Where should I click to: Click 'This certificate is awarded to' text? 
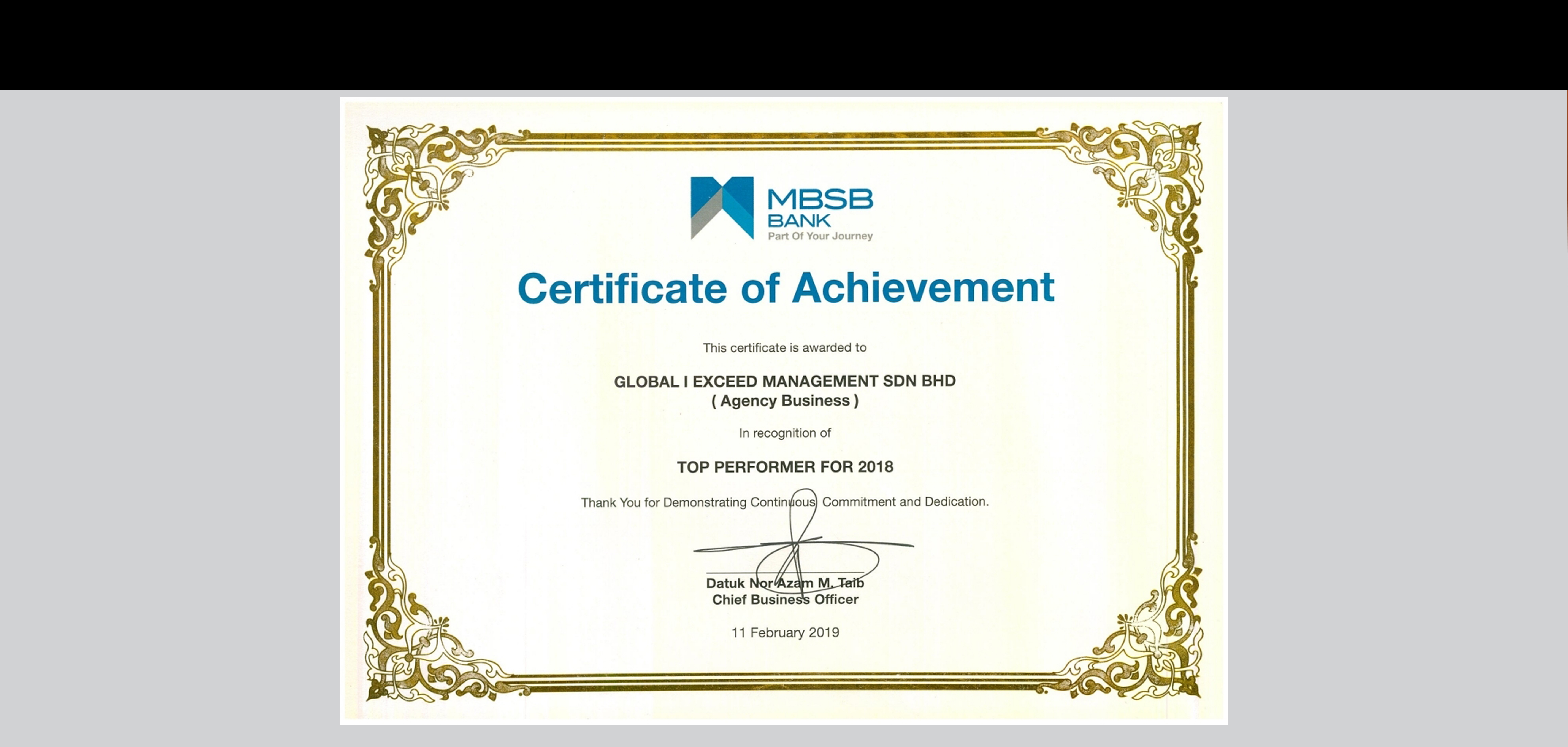coord(785,348)
